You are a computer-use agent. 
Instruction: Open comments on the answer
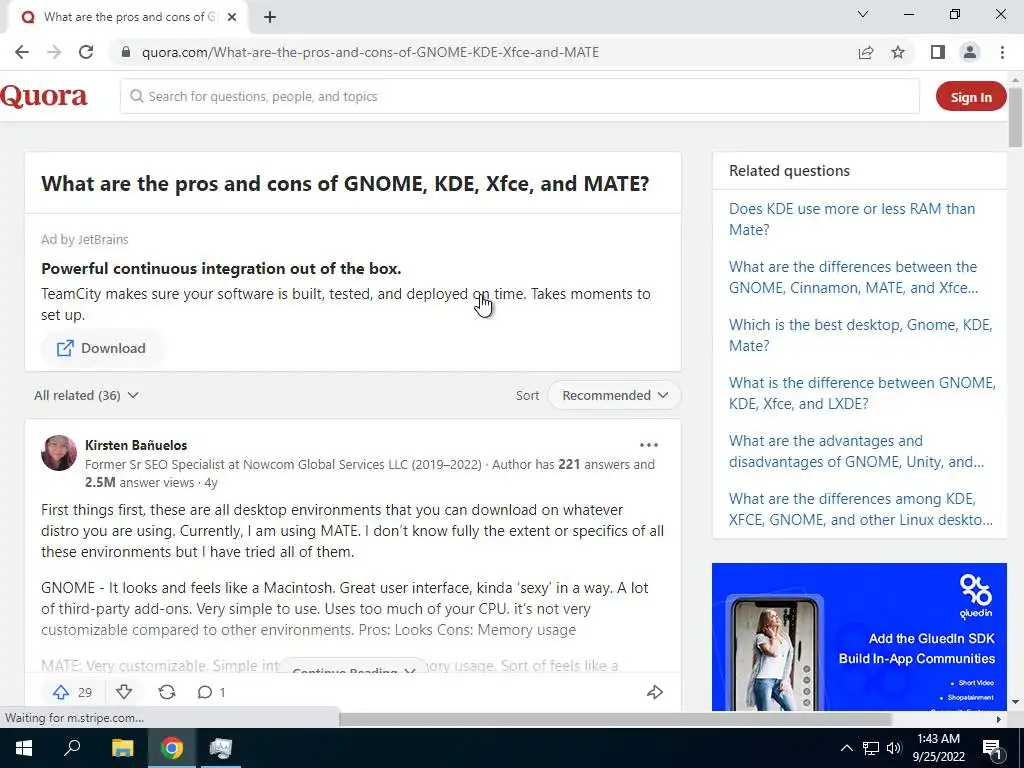point(211,692)
